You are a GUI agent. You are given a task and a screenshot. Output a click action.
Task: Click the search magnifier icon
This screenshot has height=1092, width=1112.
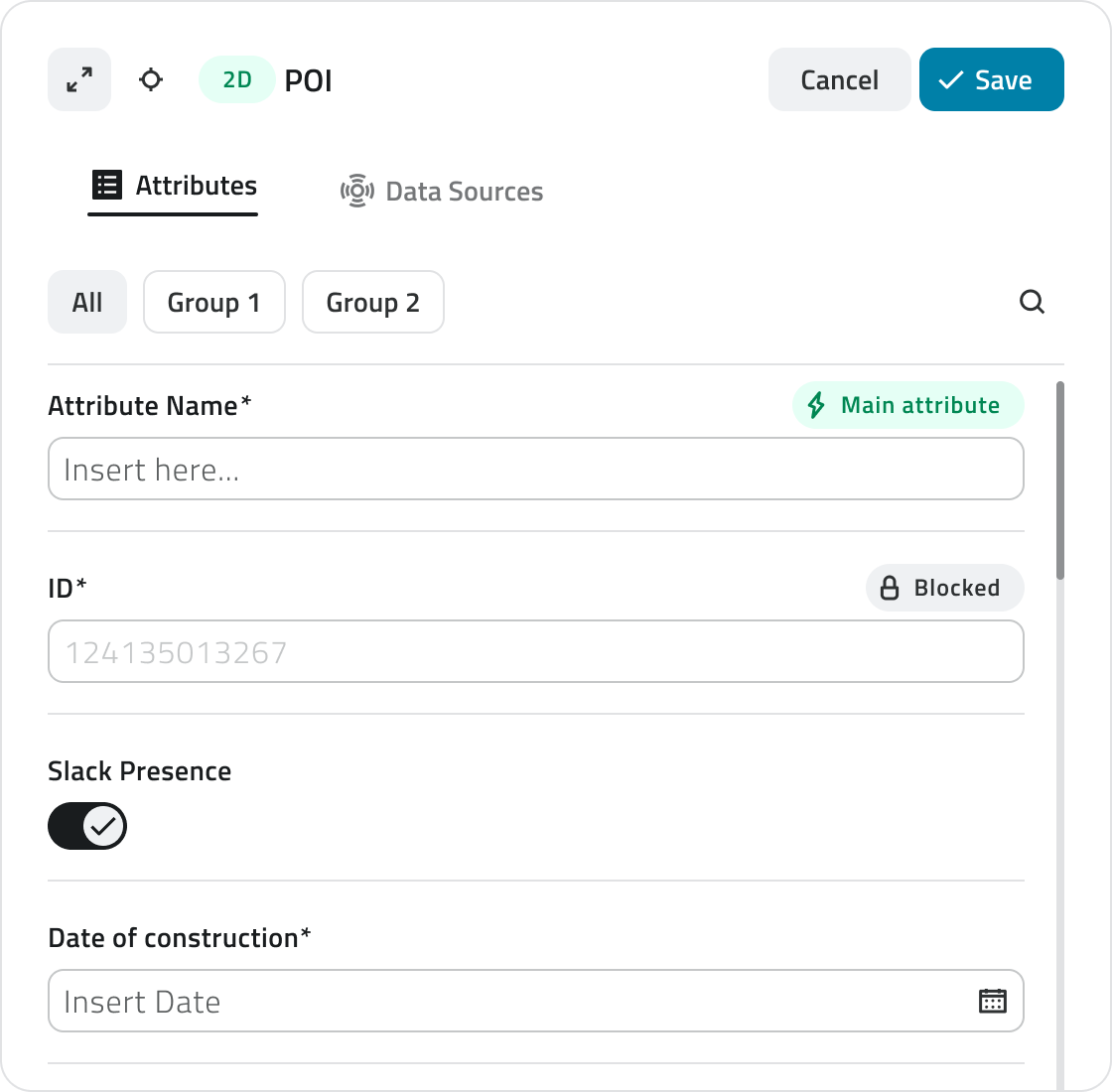[1033, 302]
